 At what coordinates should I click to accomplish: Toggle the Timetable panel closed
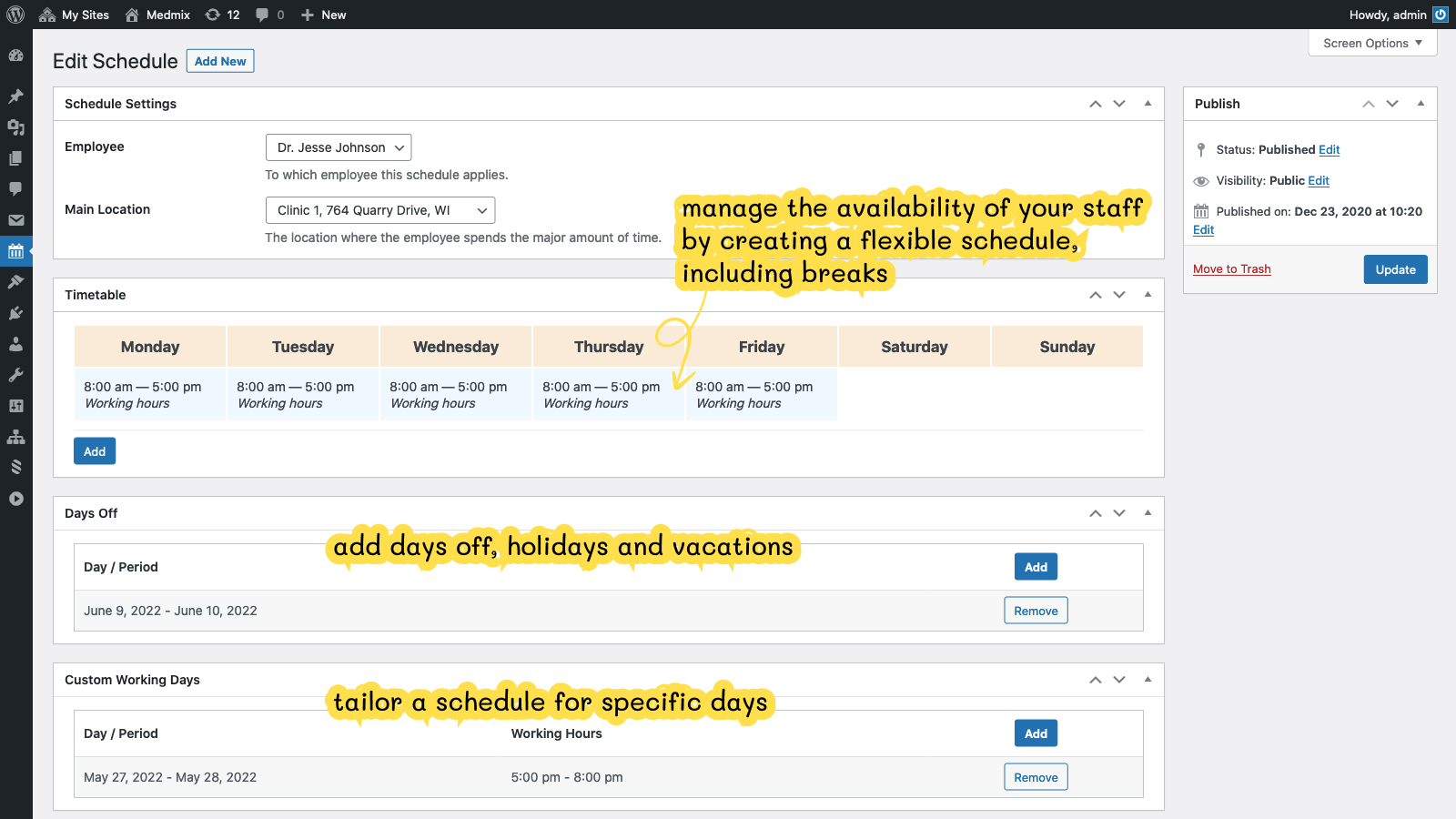click(1148, 295)
